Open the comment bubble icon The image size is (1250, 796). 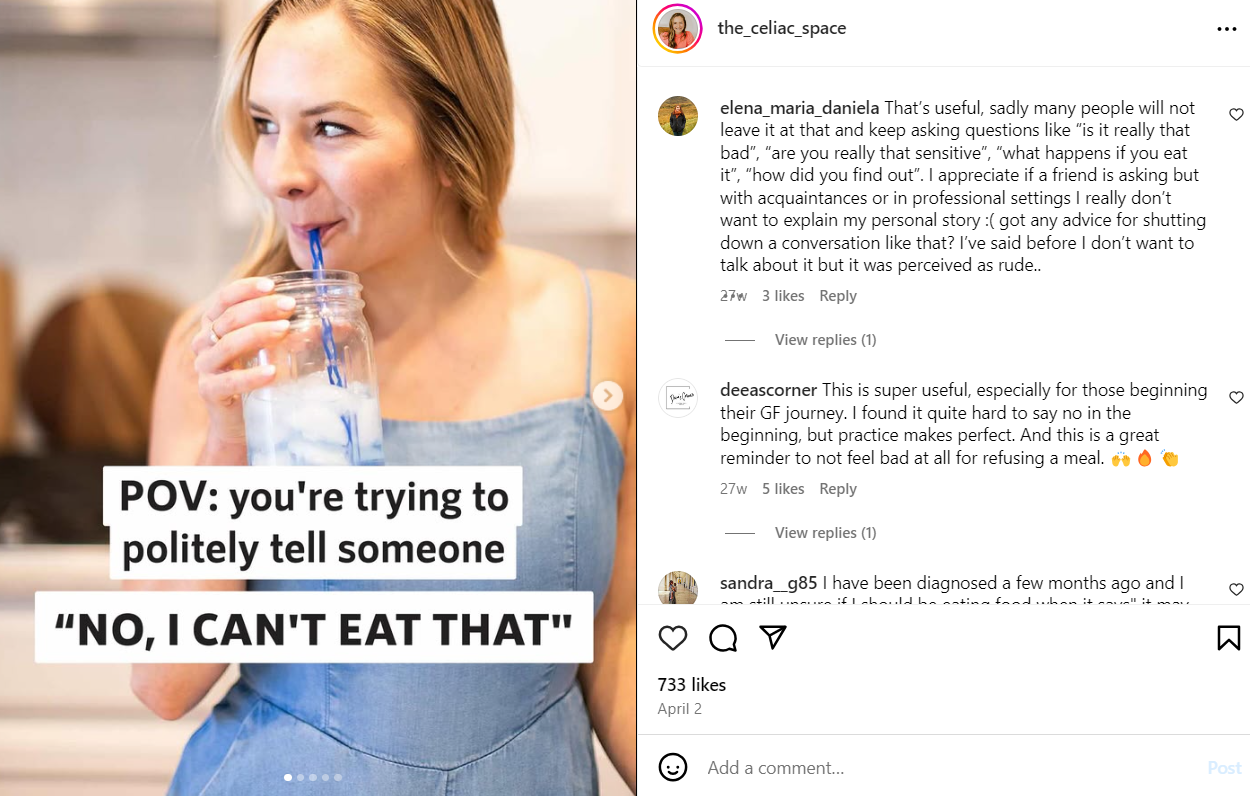(x=723, y=638)
